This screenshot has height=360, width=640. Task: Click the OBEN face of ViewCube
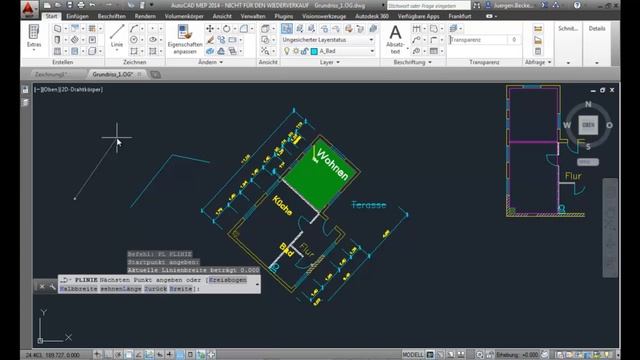click(x=588, y=125)
